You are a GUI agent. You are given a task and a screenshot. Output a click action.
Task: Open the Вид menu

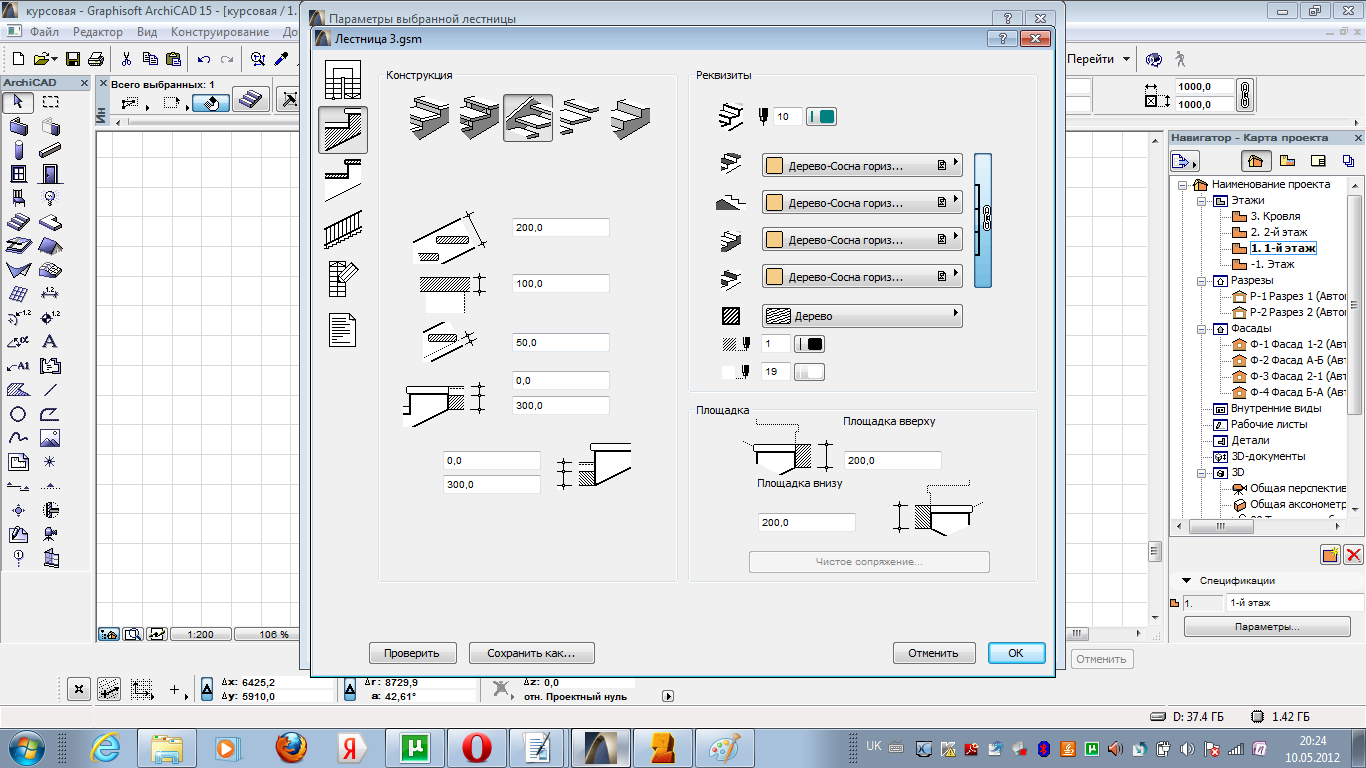147,32
